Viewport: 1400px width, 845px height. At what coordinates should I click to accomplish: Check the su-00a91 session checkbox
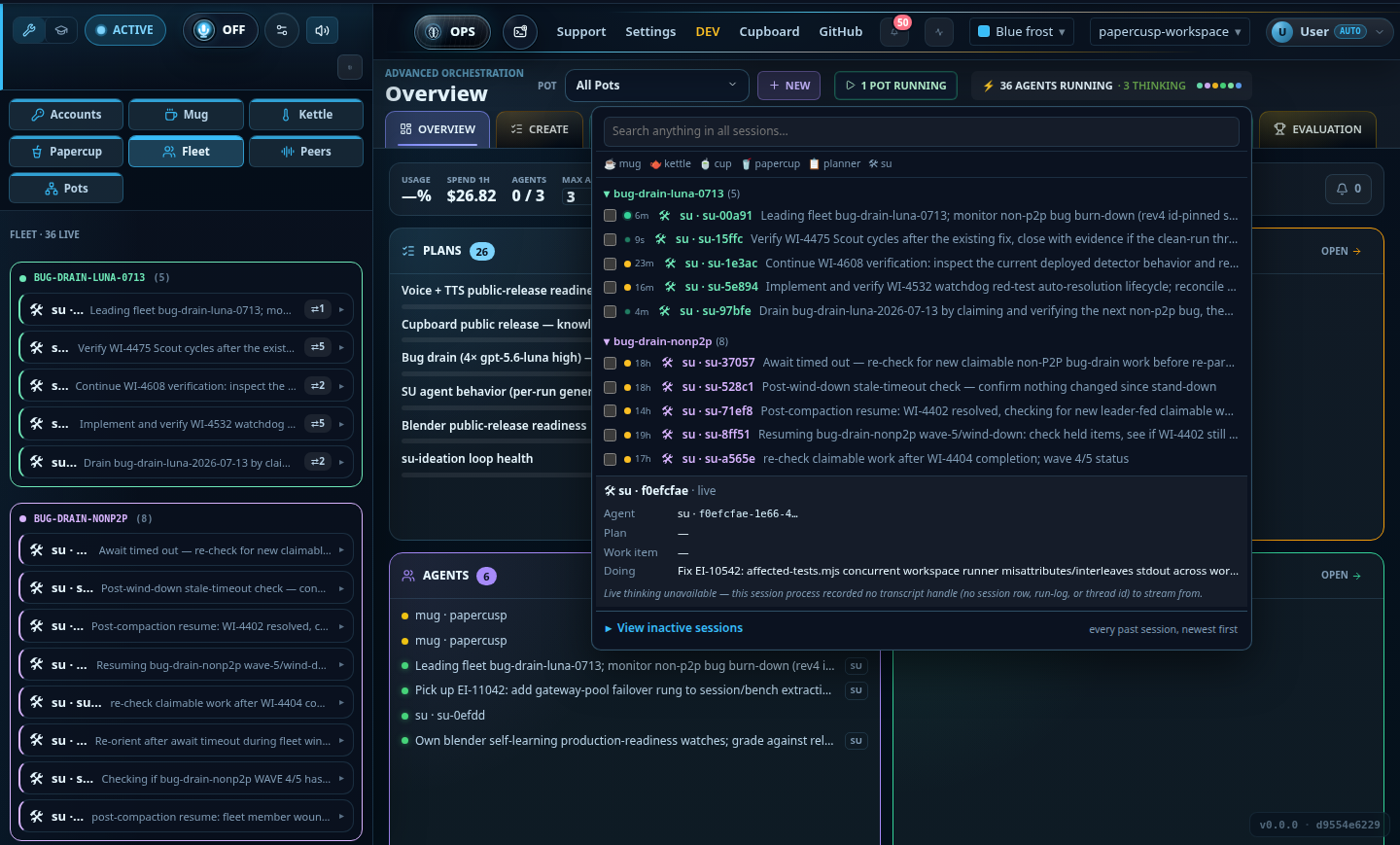coord(610,216)
